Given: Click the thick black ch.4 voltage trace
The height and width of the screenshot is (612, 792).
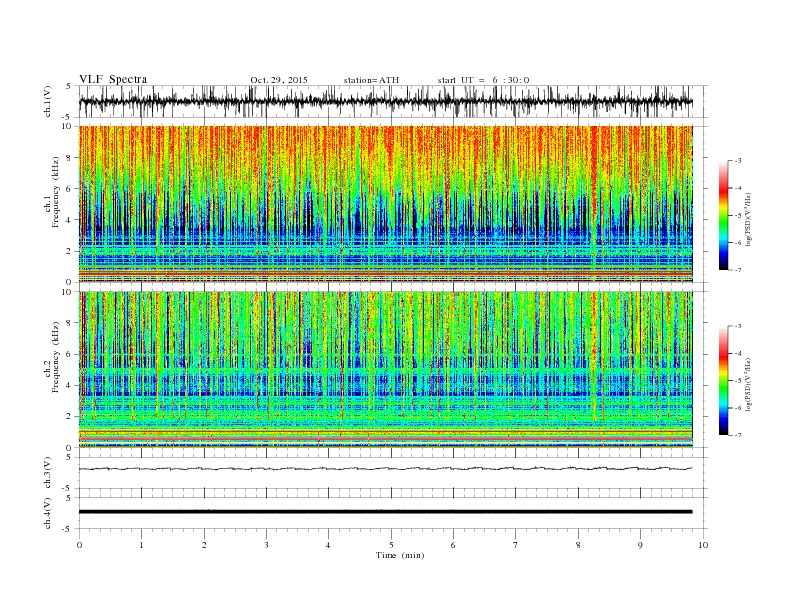Looking at the screenshot, I should 386,512.
